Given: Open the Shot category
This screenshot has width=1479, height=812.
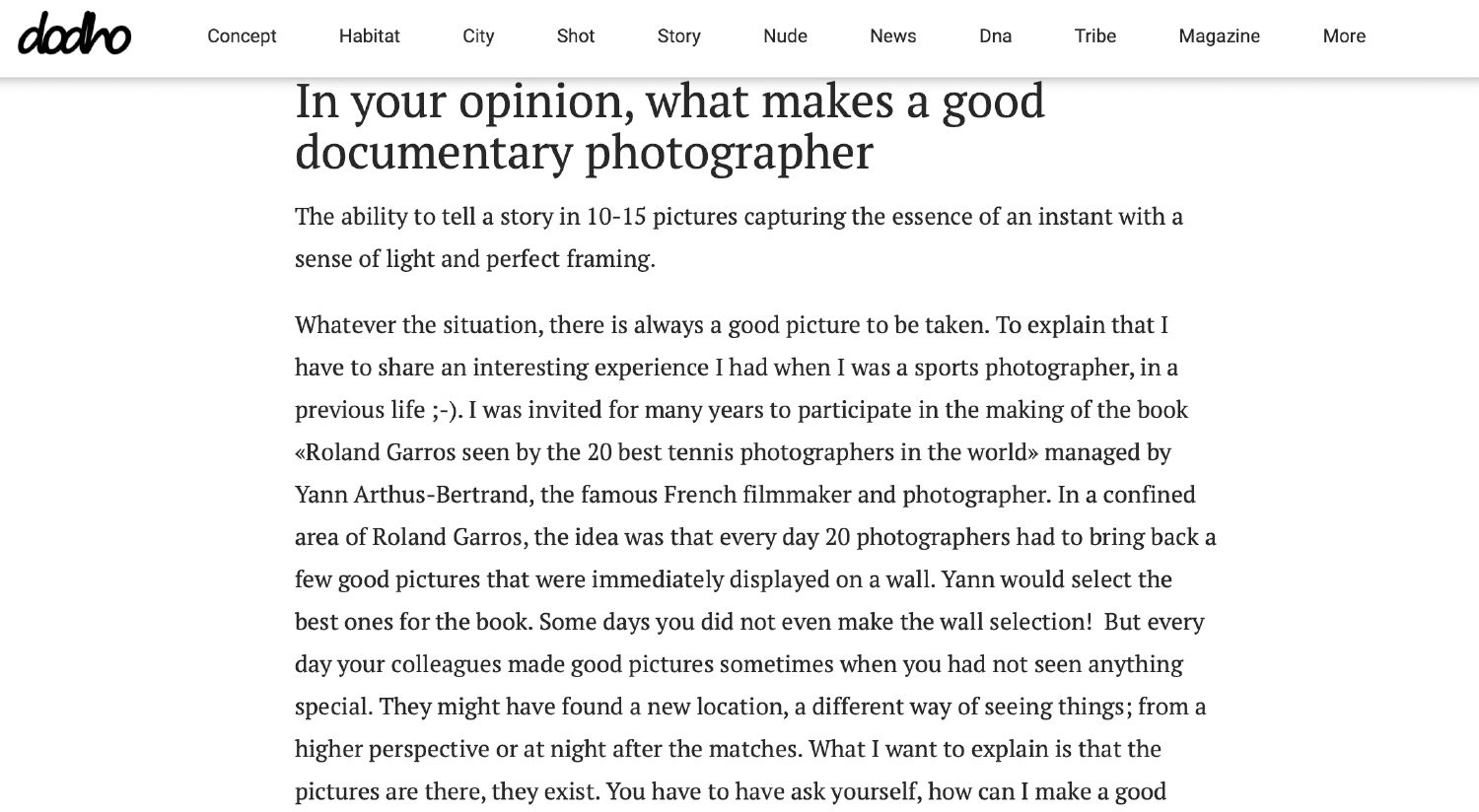Looking at the screenshot, I should pos(575,36).
